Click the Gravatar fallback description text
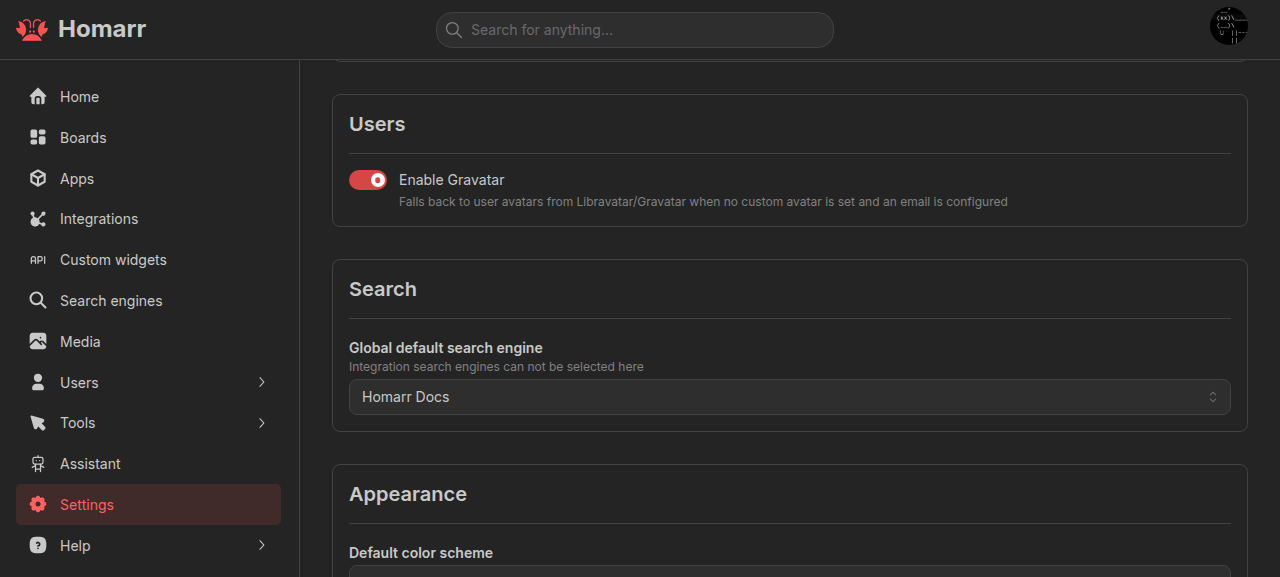Screen dimensions: 1280x577 (x=703, y=202)
